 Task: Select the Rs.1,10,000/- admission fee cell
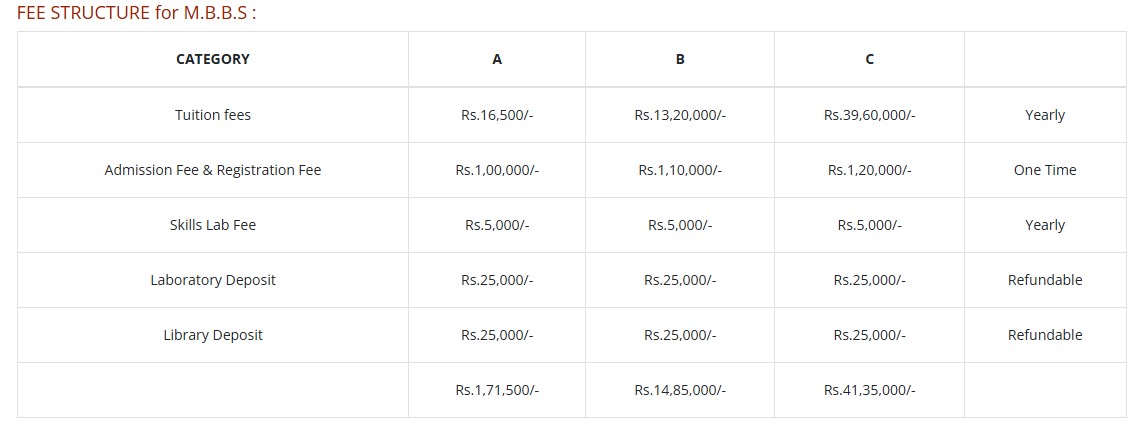click(x=680, y=170)
